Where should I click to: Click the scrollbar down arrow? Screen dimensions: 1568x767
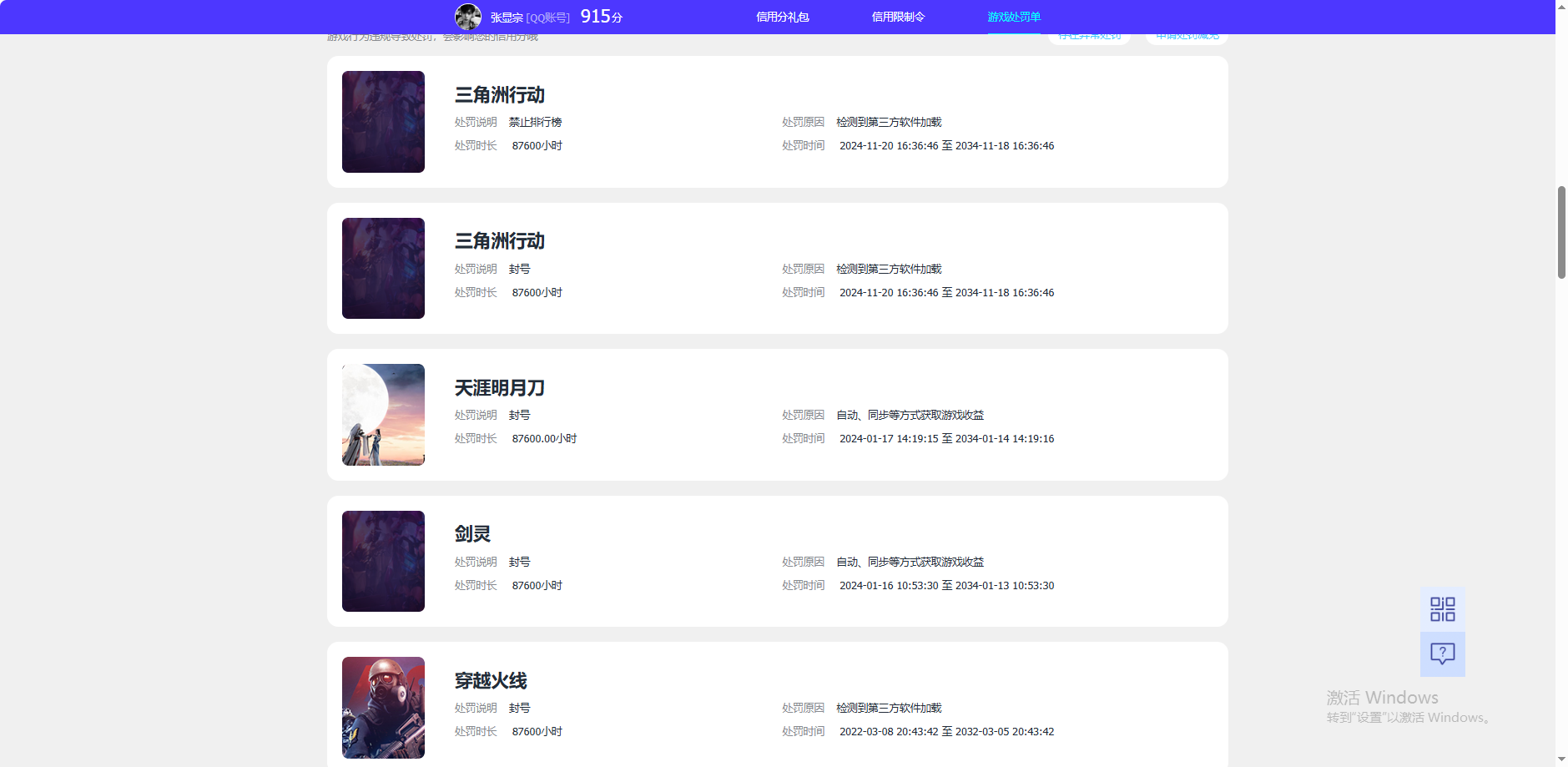pos(1561,759)
